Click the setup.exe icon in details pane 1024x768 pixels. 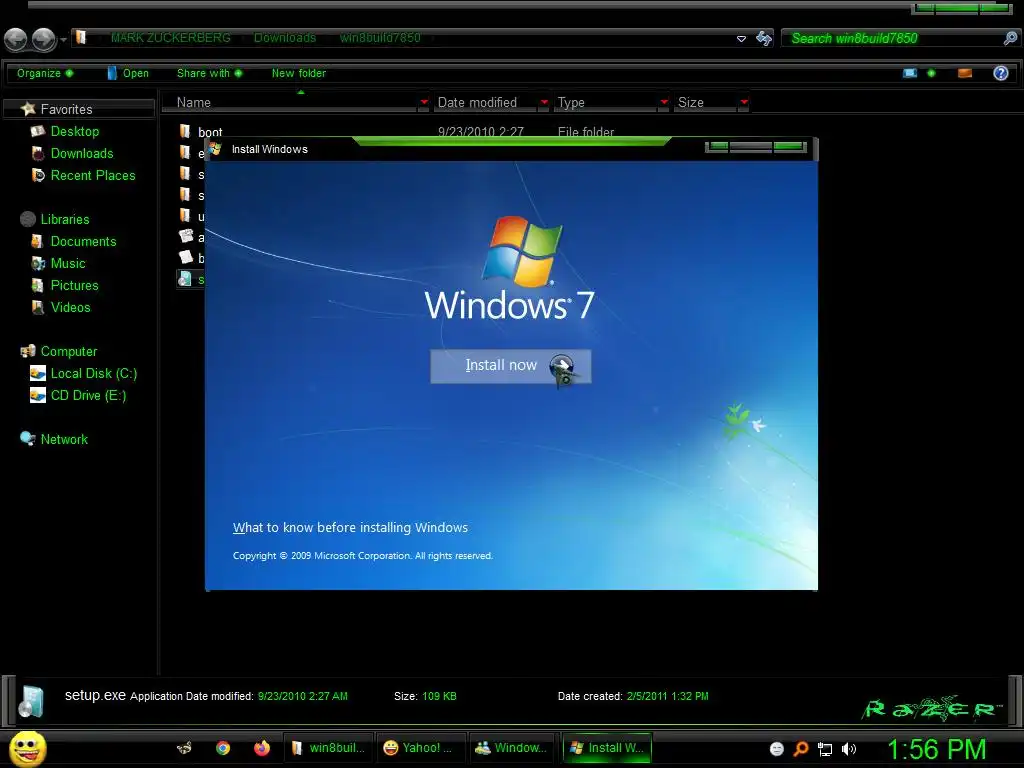point(31,702)
